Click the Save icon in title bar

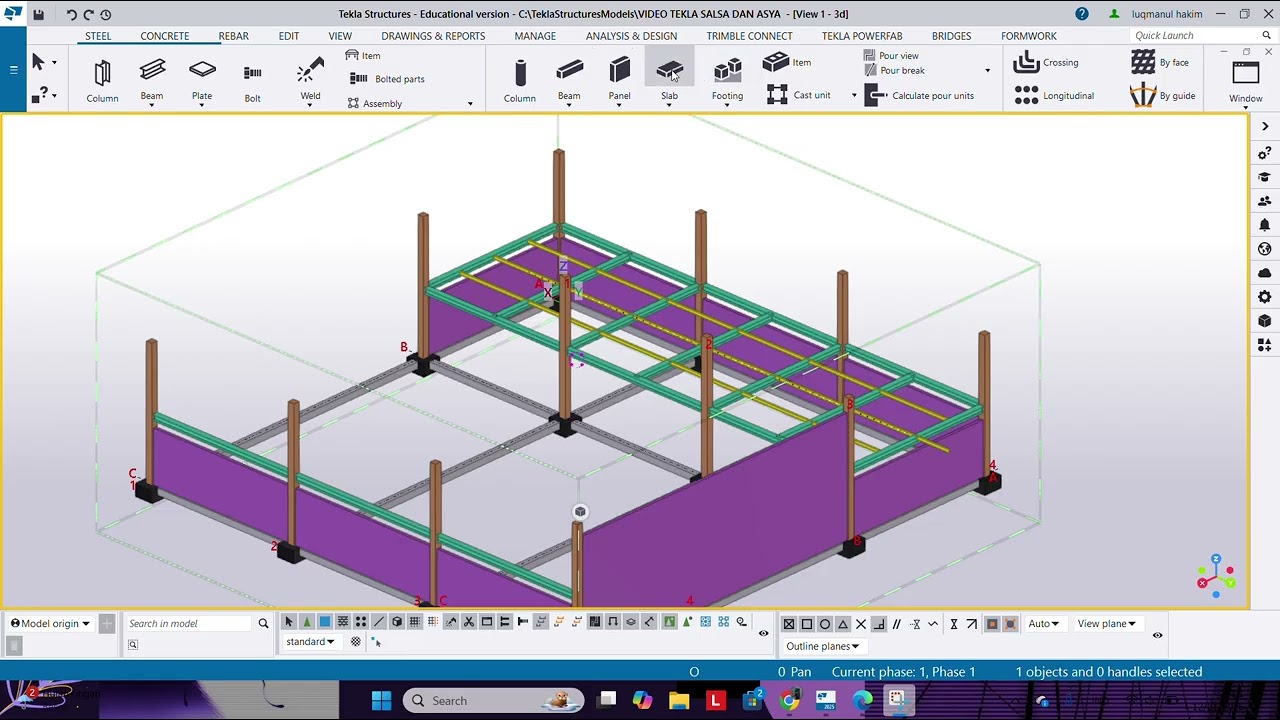coord(38,14)
